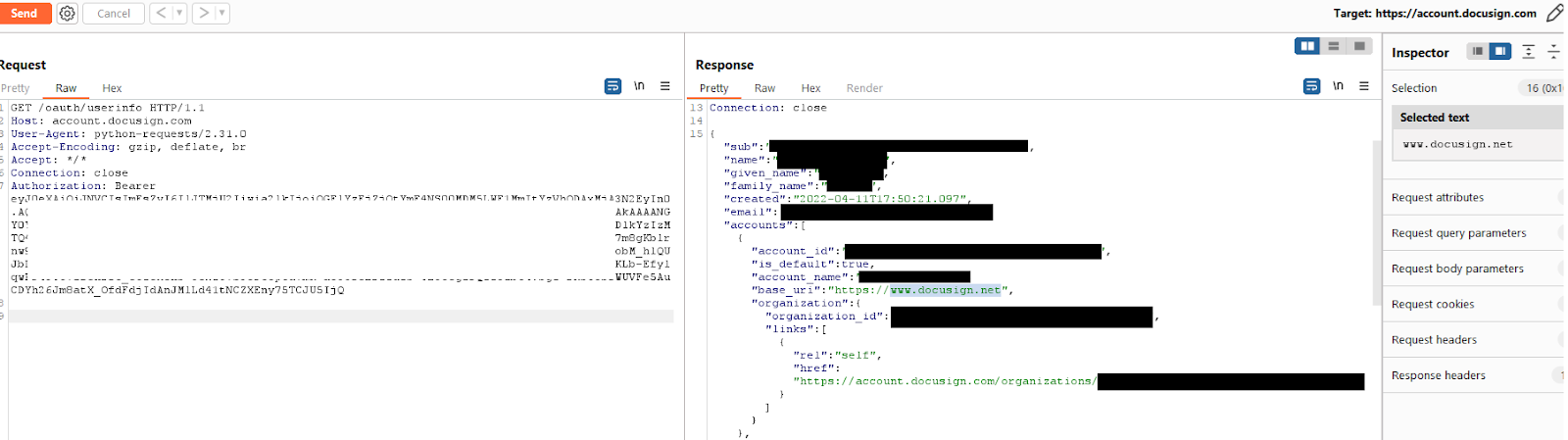Toggle word wrap icon in Request panel

(x=612, y=86)
